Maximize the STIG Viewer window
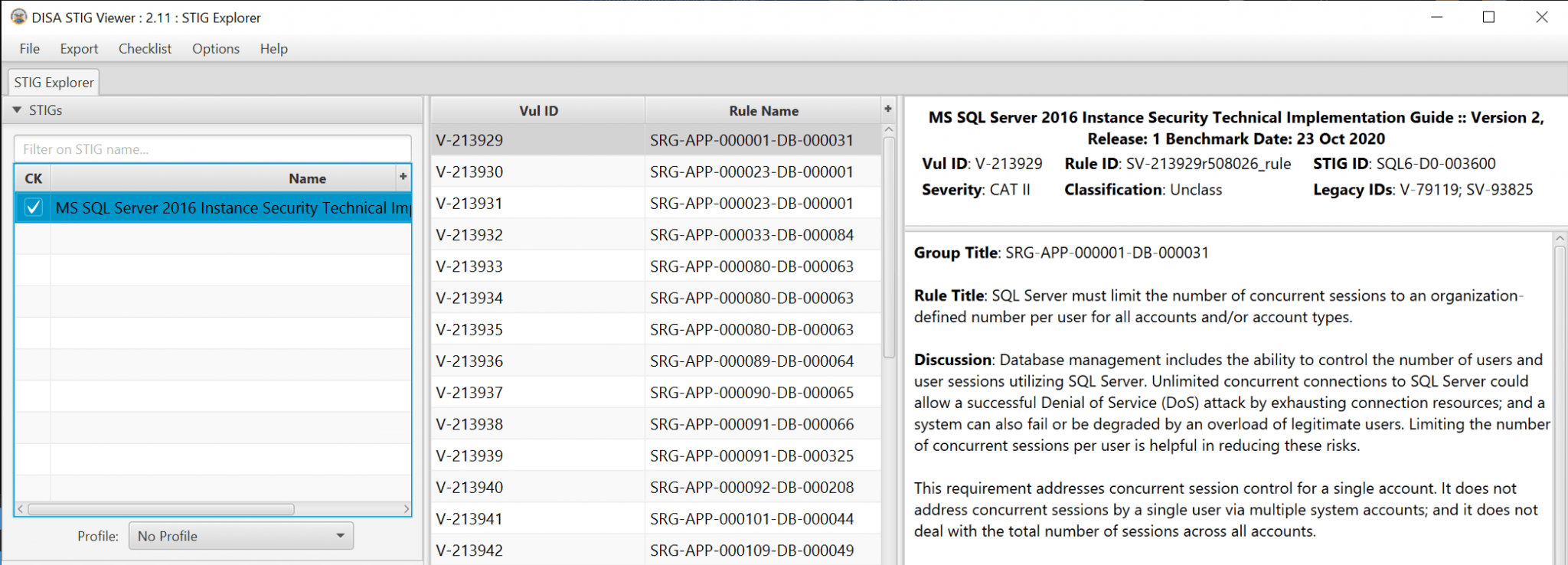1568x565 pixels. 1488,17
